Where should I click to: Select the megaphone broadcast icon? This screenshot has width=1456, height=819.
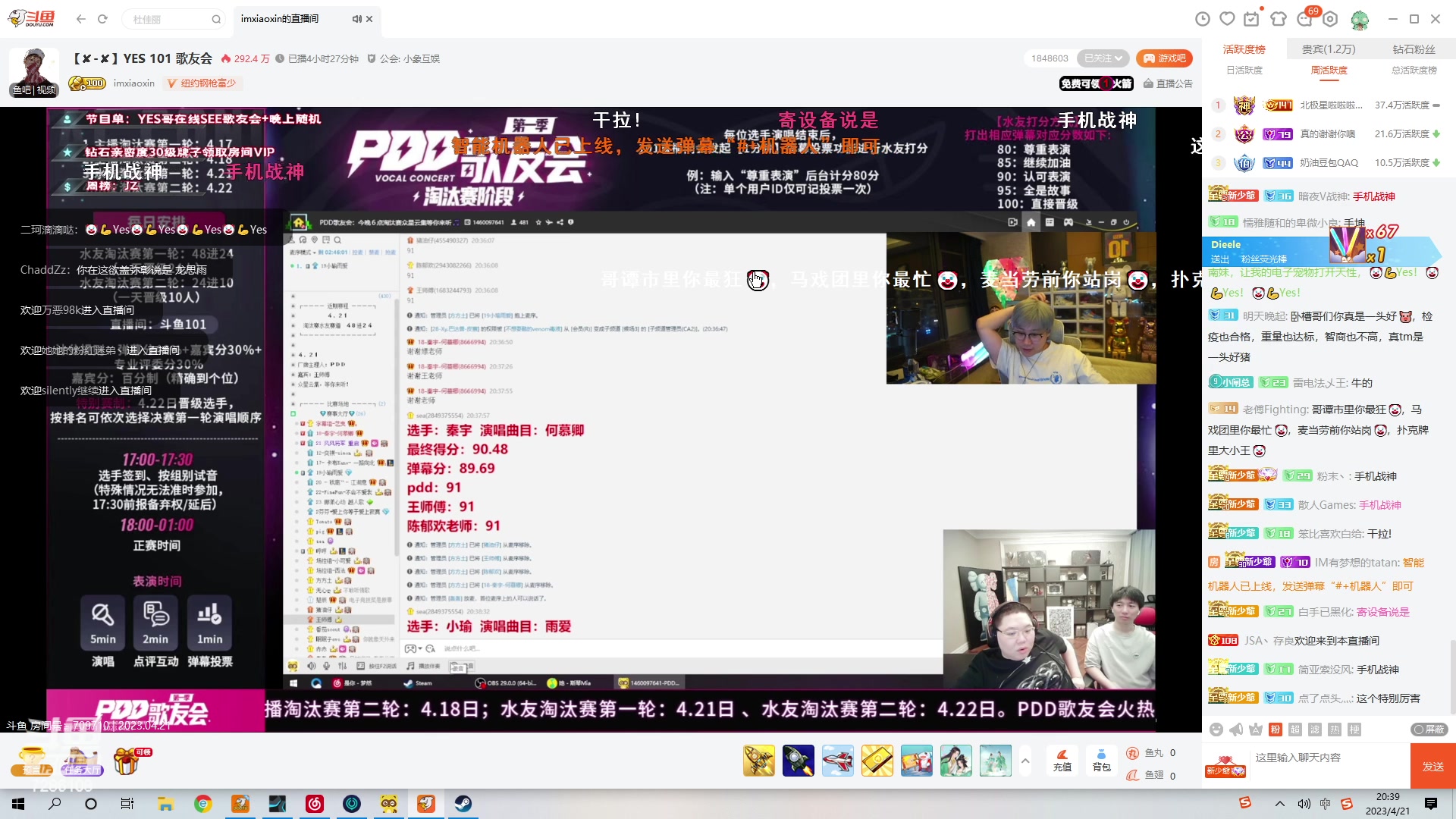tap(1236, 729)
